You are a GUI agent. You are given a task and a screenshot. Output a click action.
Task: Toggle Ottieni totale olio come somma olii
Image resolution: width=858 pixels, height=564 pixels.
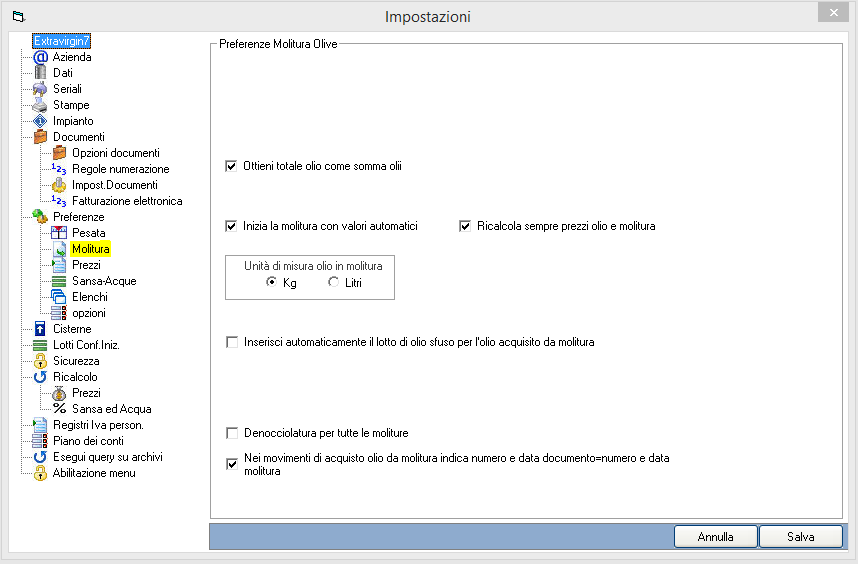[231, 166]
